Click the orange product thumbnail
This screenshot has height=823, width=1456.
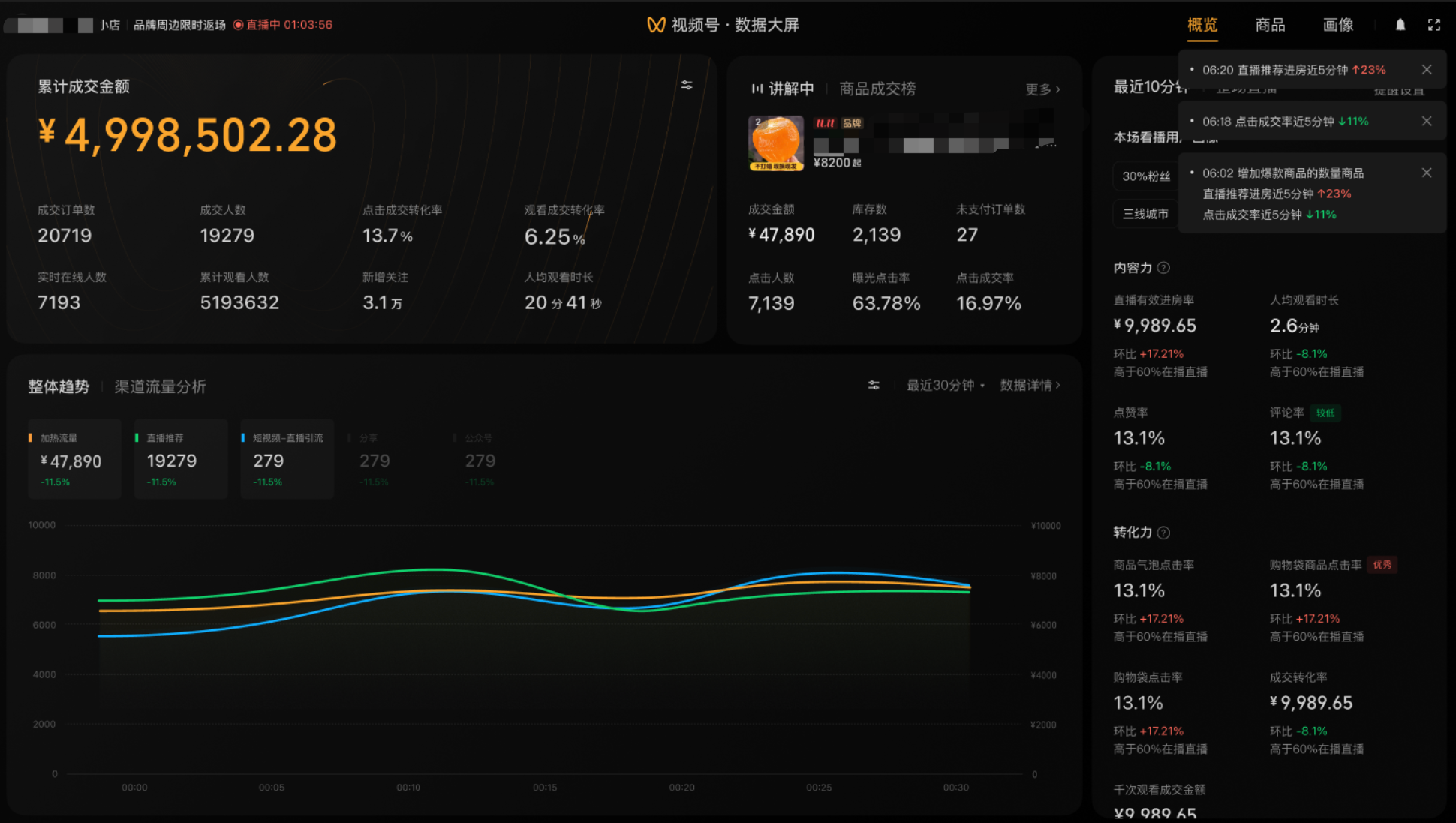pyautogui.click(x=776, y=143)
